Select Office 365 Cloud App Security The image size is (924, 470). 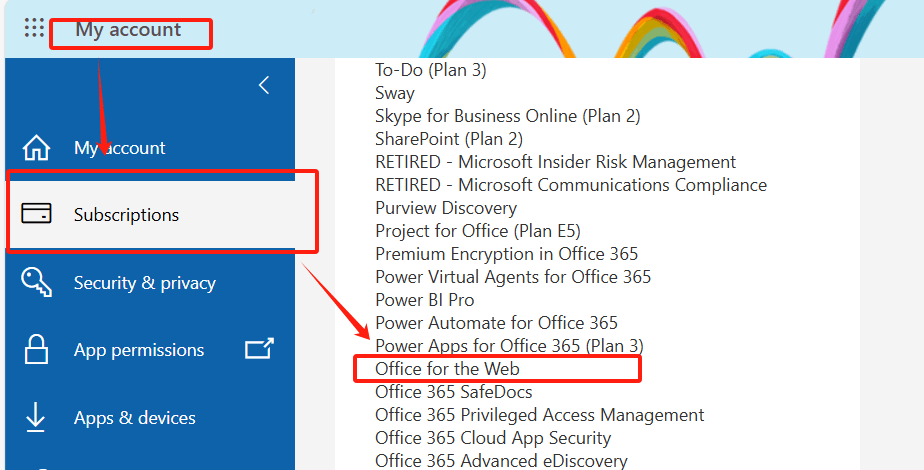(493, 438)
